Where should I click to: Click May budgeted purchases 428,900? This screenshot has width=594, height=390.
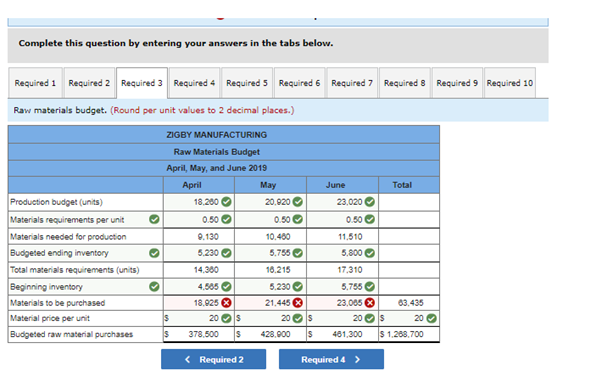coord(275,334)
